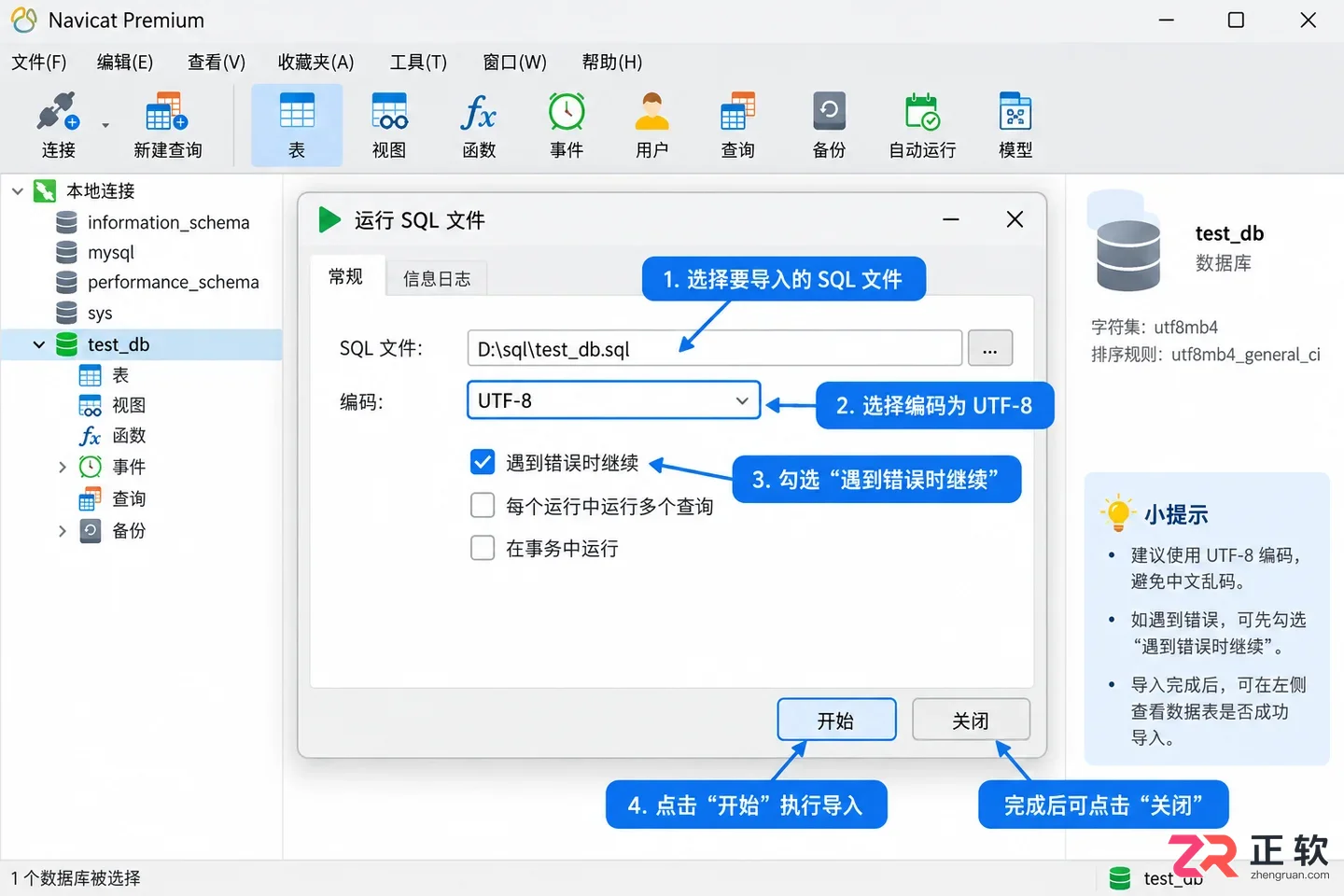Select the 常规 tab
Image resolution: width=1344 pixels, height=896 pixels.
346,276
